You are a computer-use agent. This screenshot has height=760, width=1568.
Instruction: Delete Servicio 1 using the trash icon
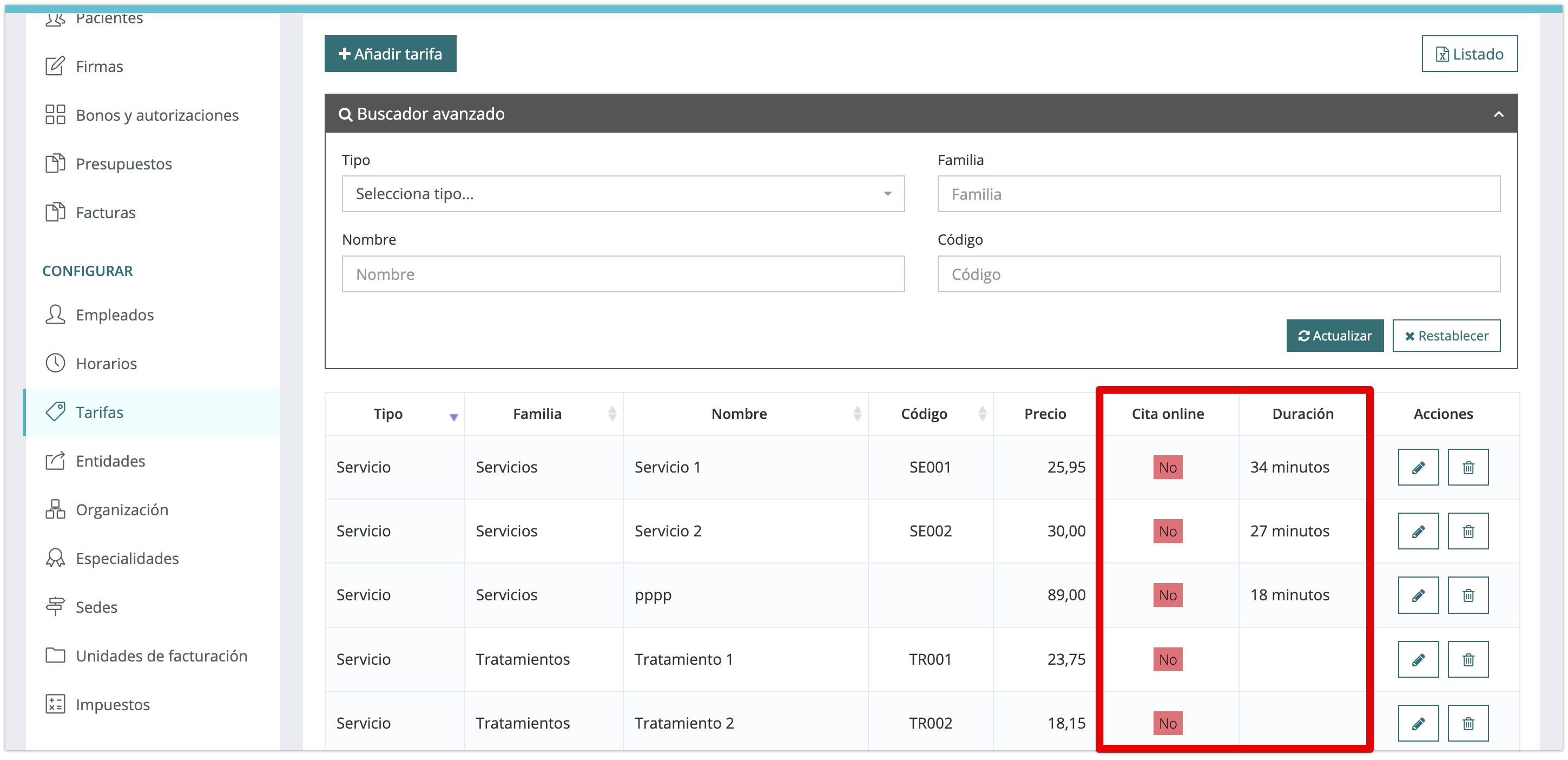coord(1467,467)
